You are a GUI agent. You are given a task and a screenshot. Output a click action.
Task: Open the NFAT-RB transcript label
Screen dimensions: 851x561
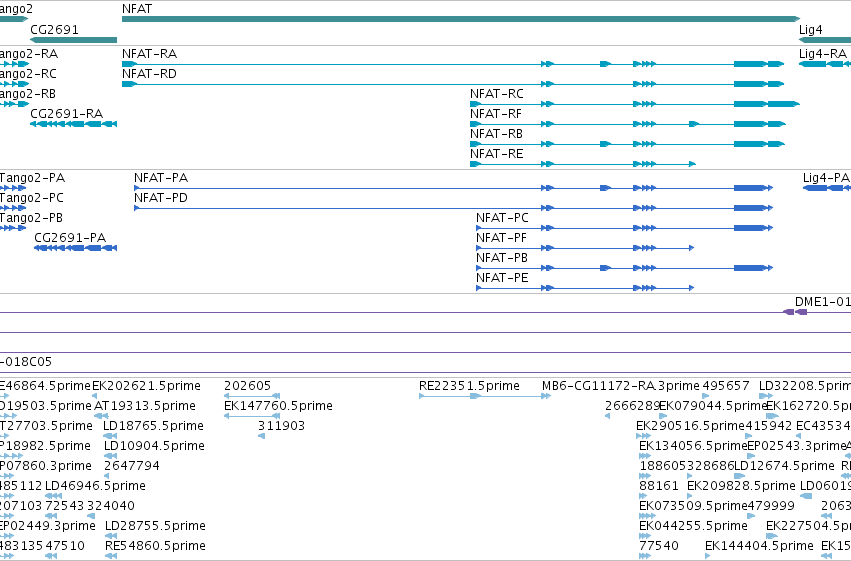[x=496, y=134]
